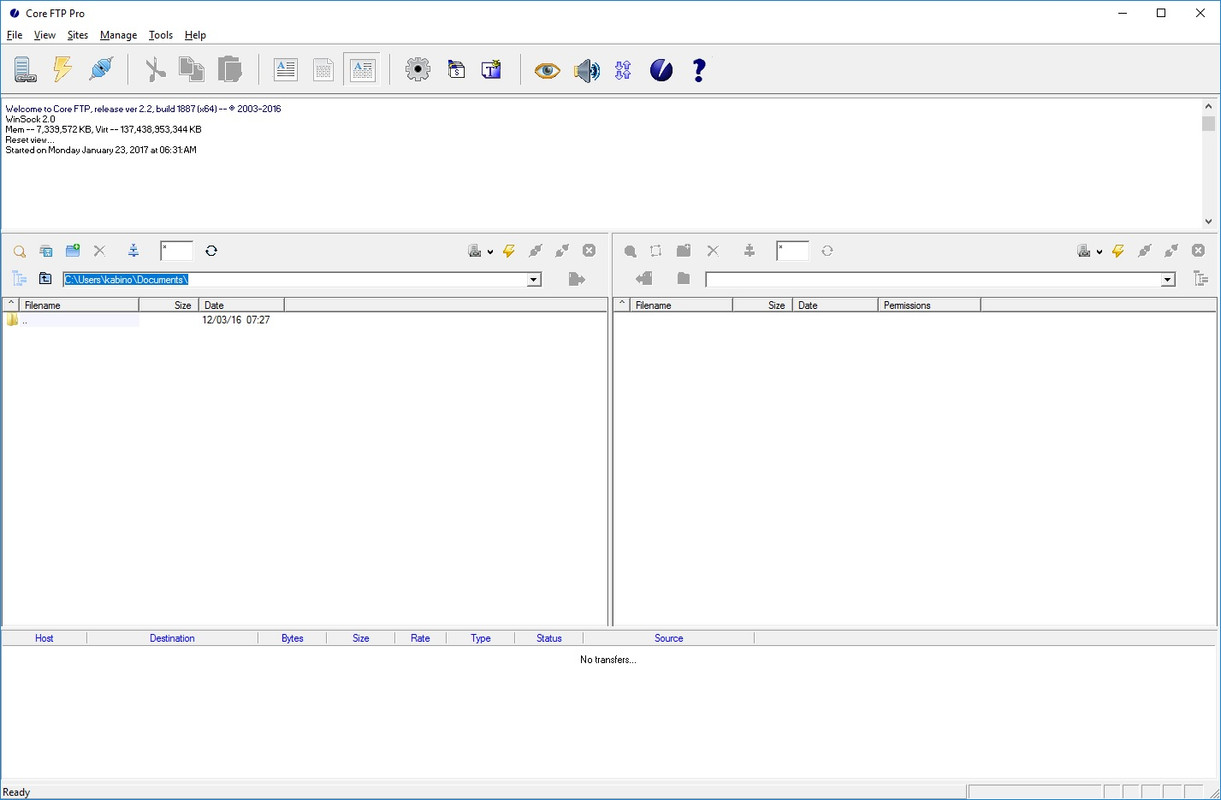Click the scissors Cut icon

[155, 70]
